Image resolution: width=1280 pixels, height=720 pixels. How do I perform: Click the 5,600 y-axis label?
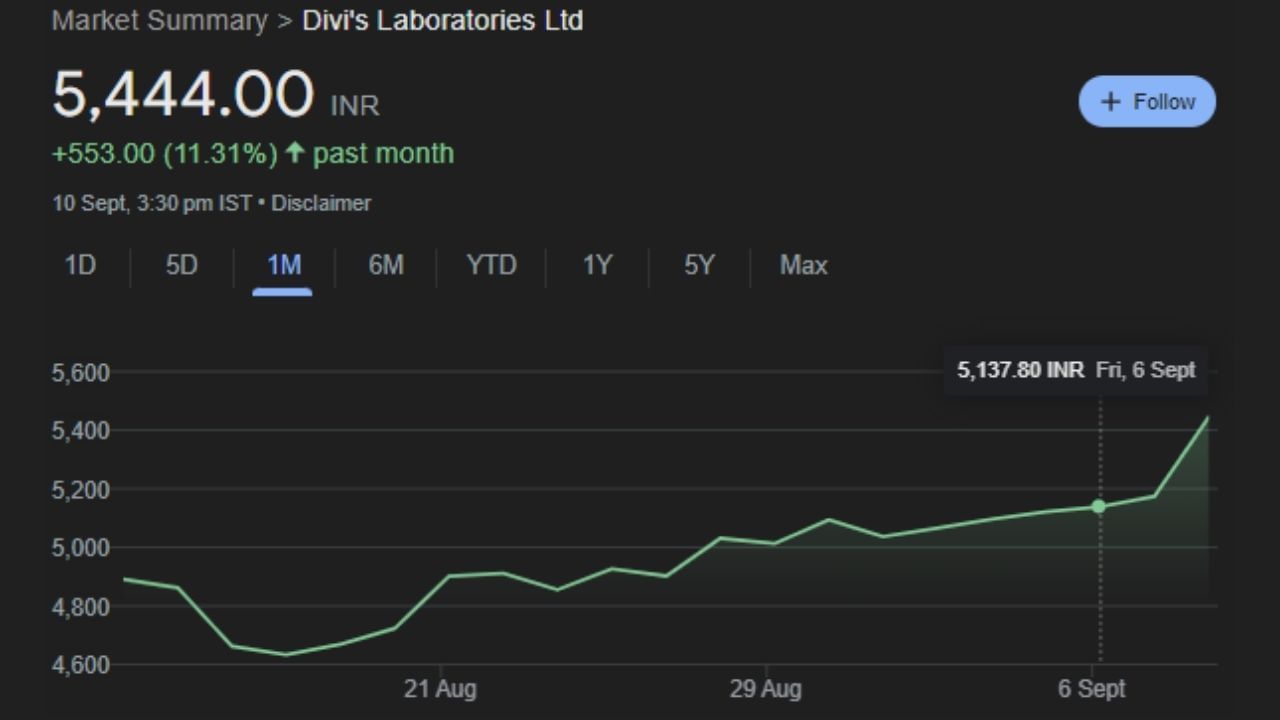pos(80,373)
